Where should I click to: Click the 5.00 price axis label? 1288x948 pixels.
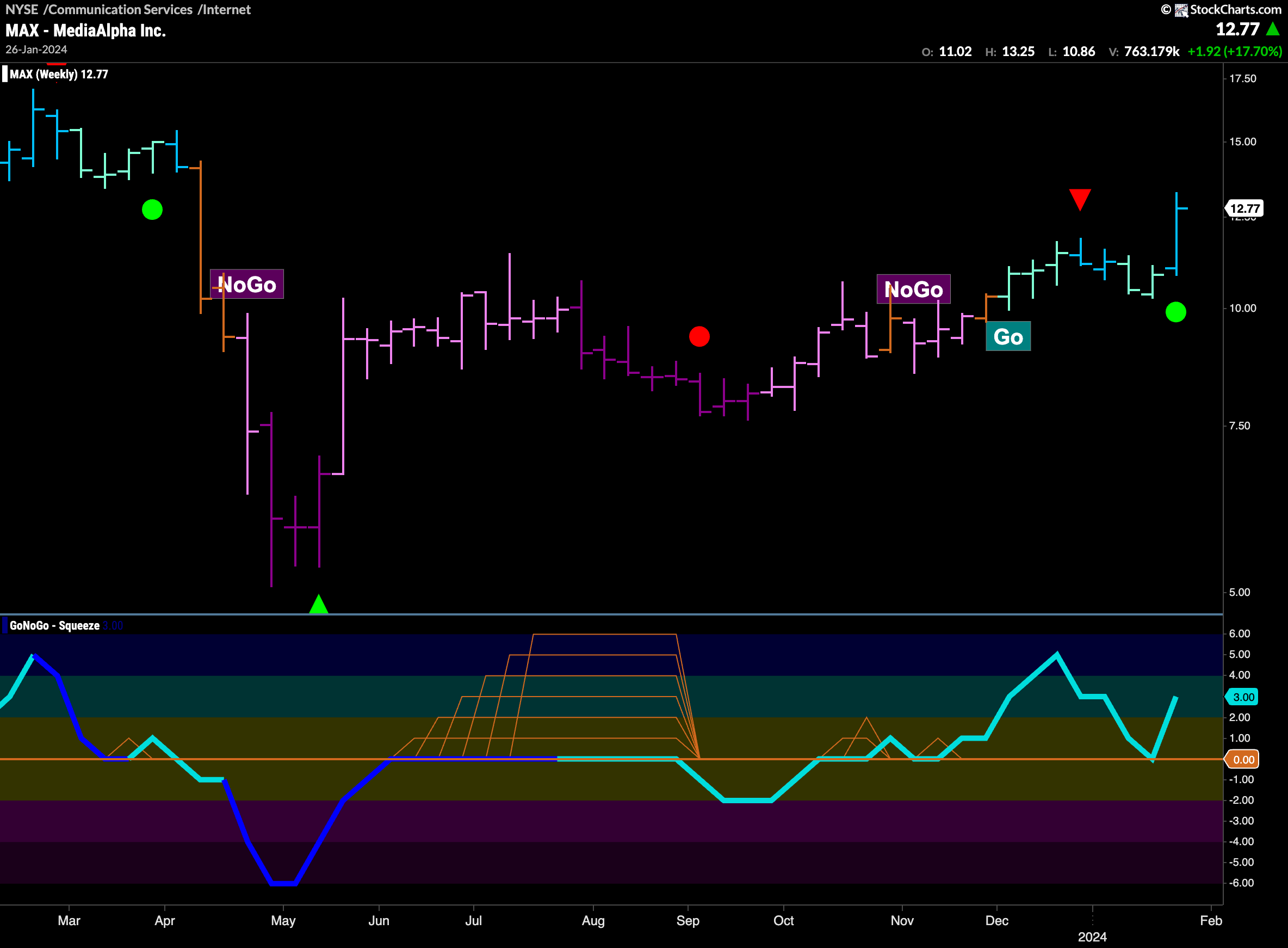(1239, 592)
